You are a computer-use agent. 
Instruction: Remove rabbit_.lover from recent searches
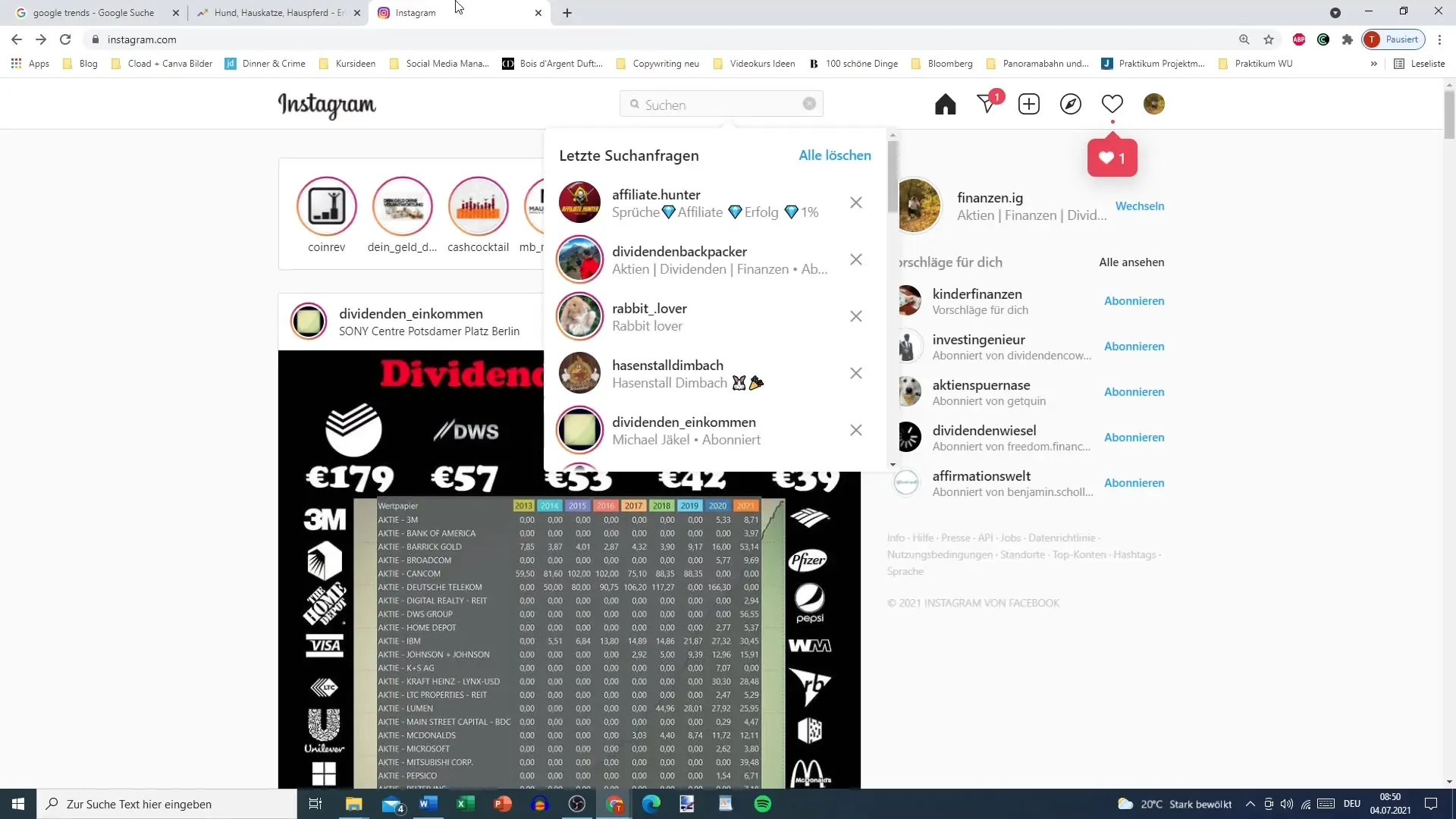coord(856,316)
